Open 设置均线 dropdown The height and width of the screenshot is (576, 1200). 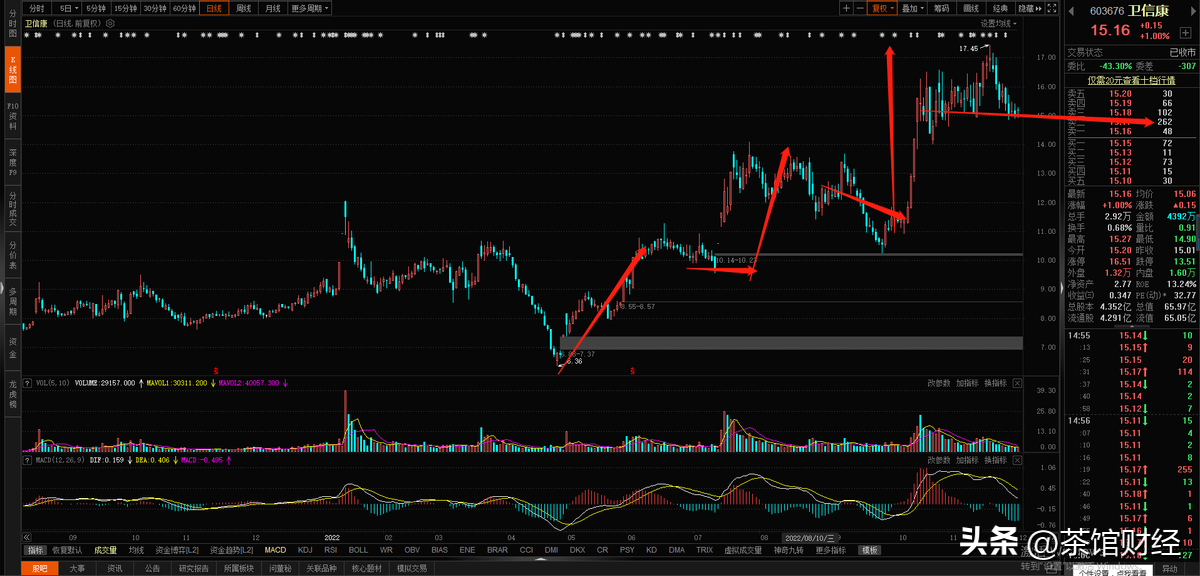(999, 22)
